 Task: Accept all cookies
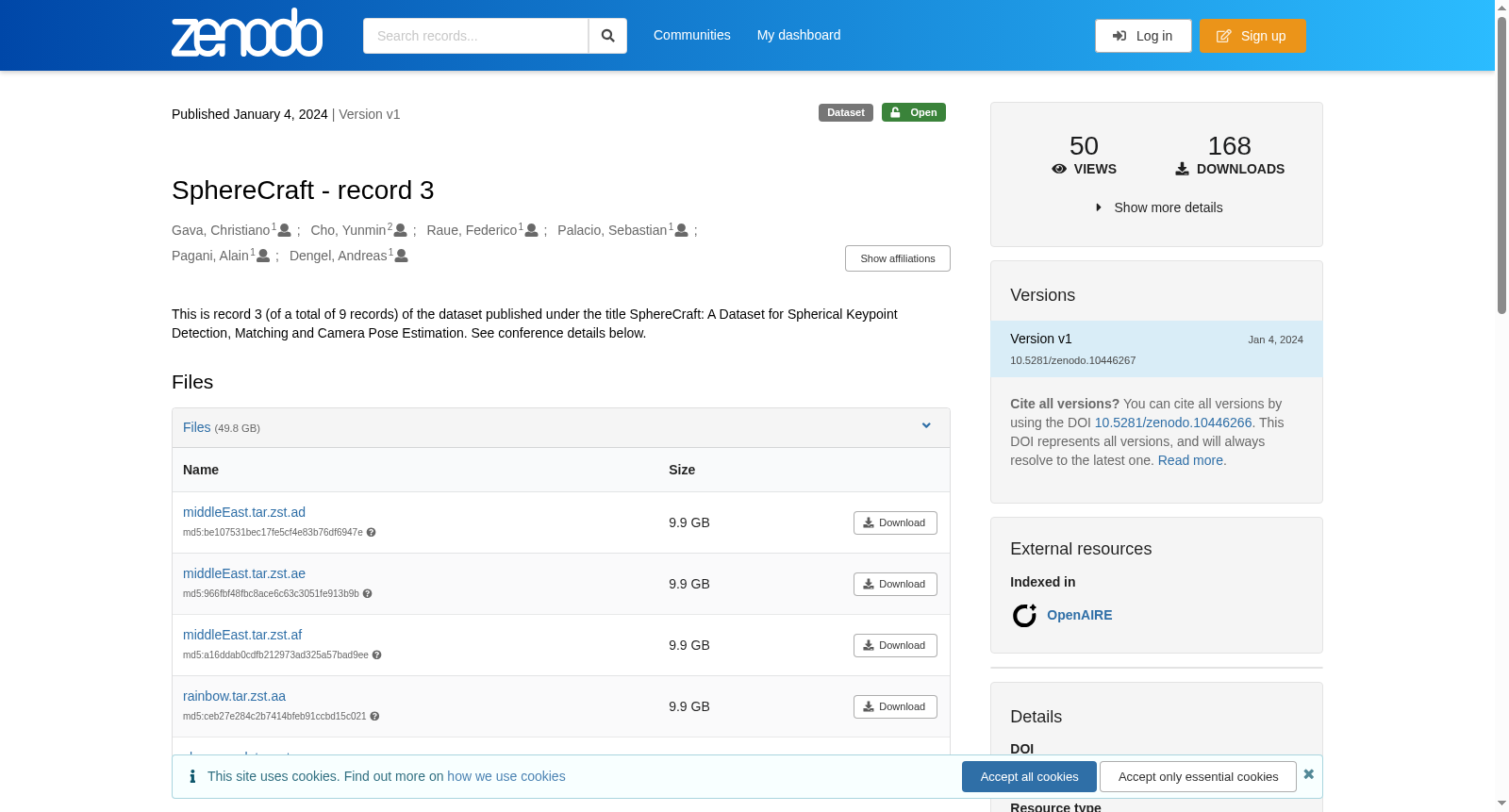tap(1029, 777)
